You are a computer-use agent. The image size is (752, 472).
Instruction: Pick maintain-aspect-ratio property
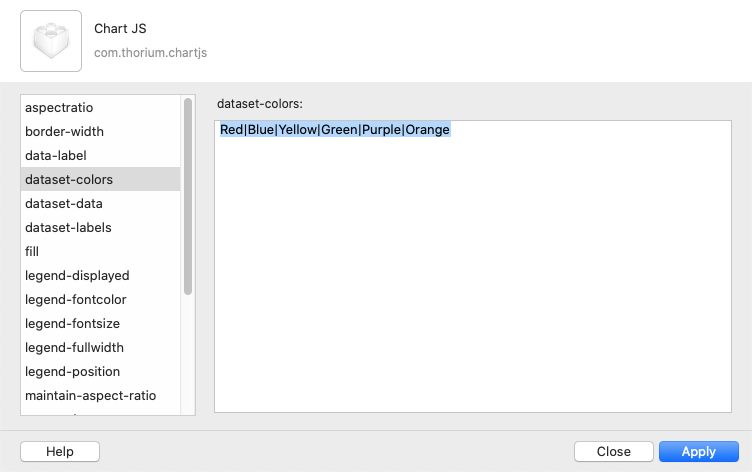click(x=100, y=395)
